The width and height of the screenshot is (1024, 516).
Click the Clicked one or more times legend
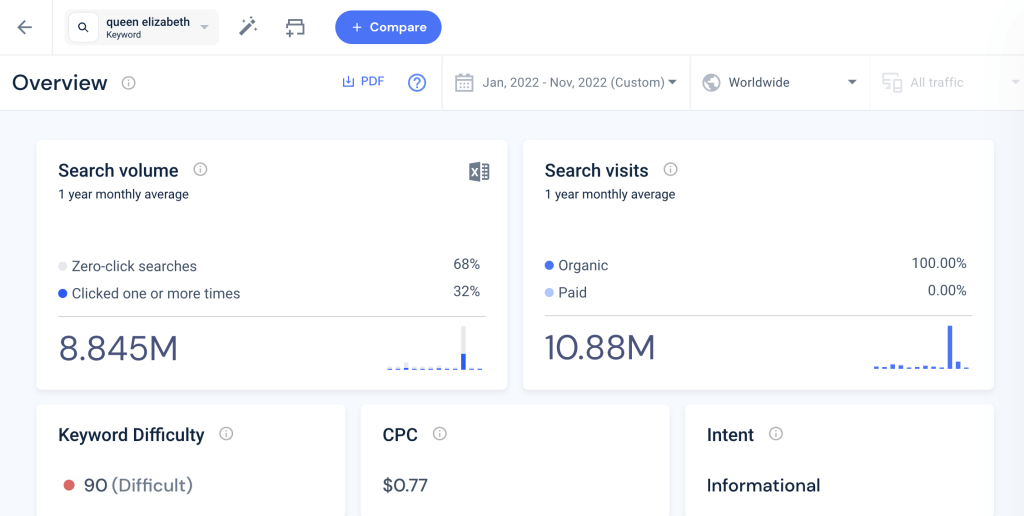tap(149, 294)
